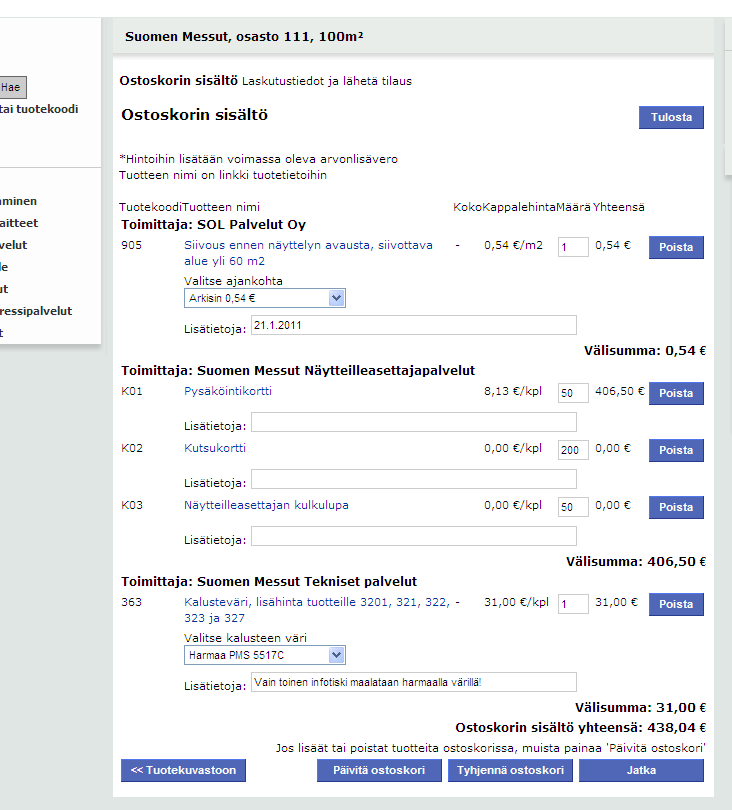Click row total '406,50 €' for Pysäköintikortti
The image size is (732, 810).
coord(620,391)
